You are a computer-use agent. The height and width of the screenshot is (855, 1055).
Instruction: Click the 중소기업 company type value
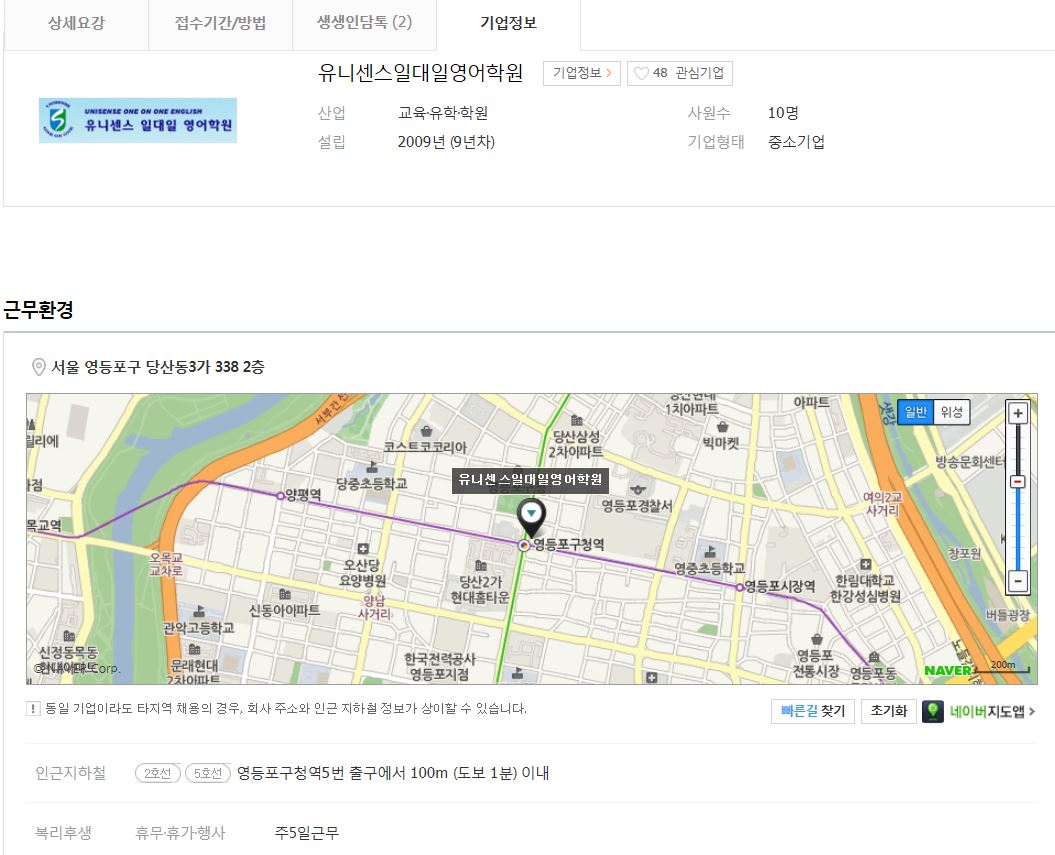click(x=797, y=142)
